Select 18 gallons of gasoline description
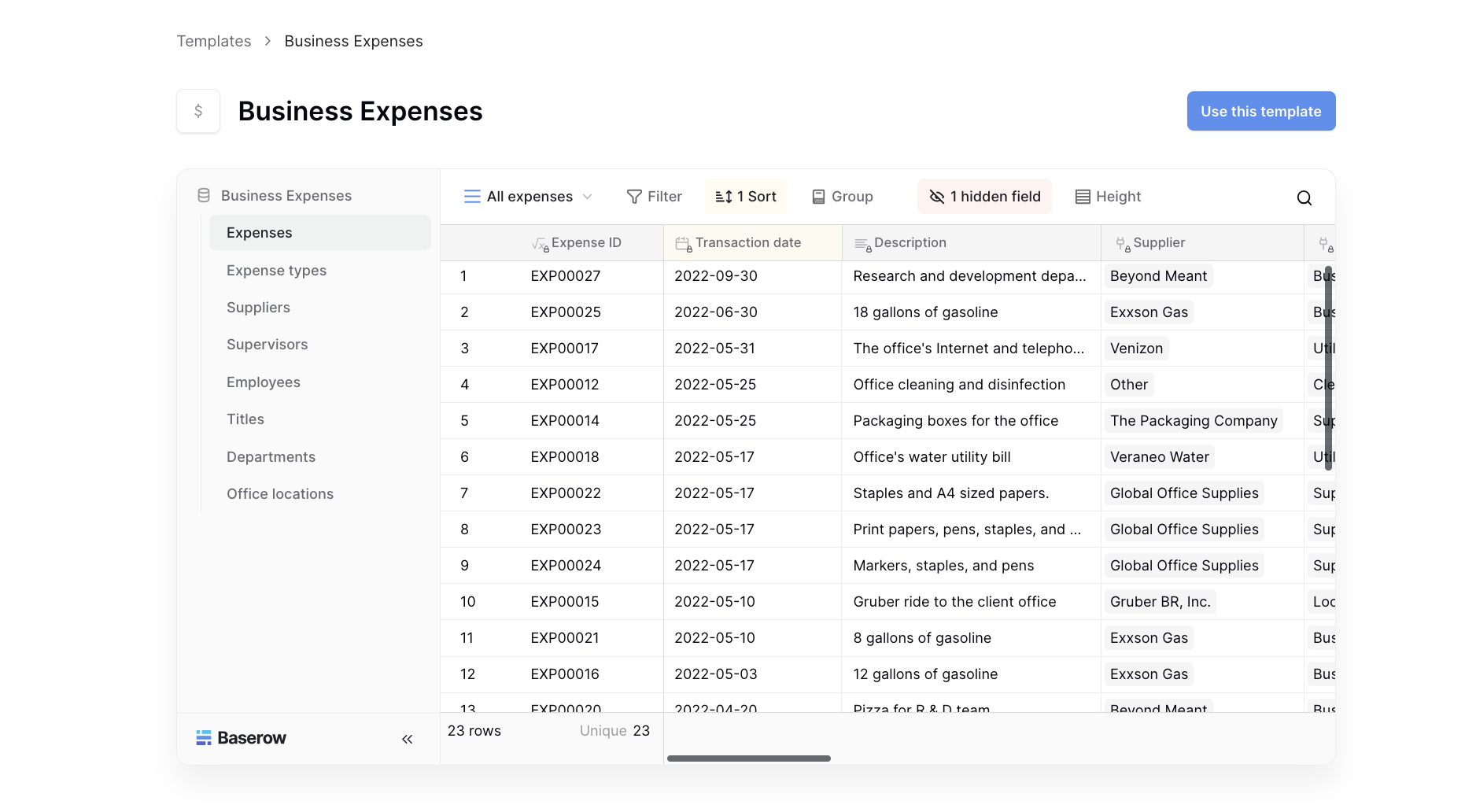The image size is (1476, 812). pyautogui.click(x=972, y=312)
